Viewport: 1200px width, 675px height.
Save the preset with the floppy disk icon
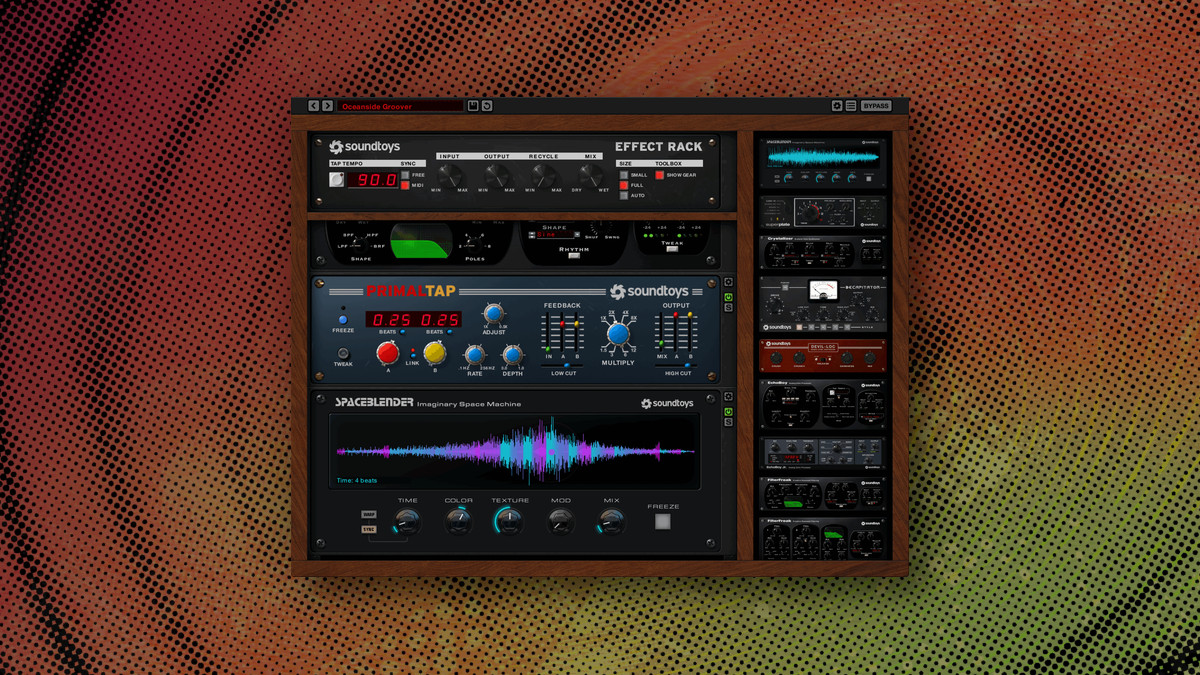473,106
